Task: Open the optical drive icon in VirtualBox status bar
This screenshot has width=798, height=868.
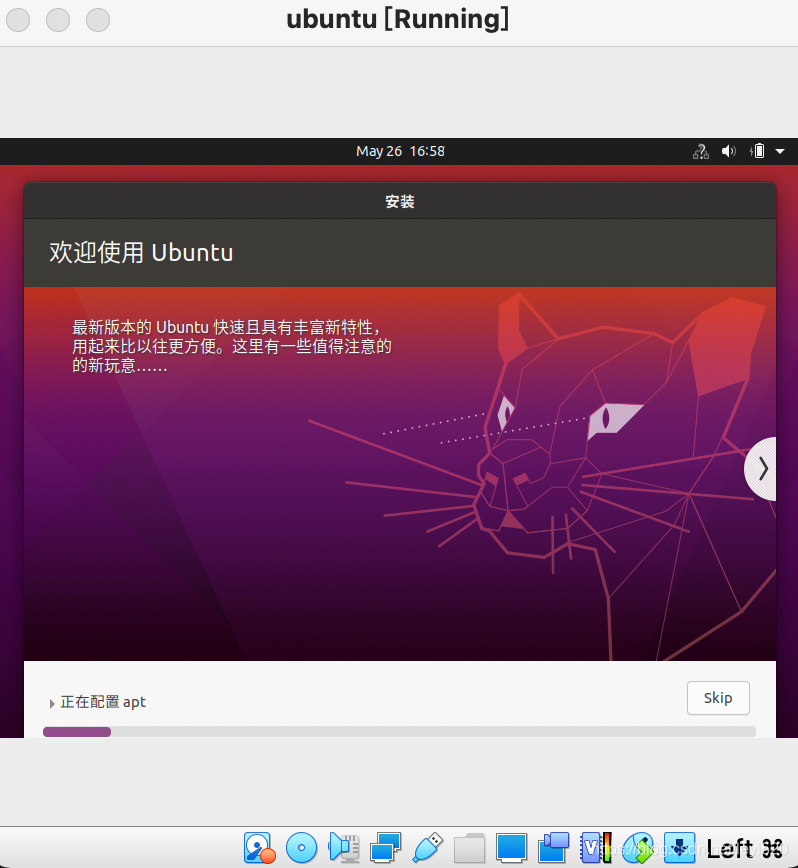Action: pos(302,848)
